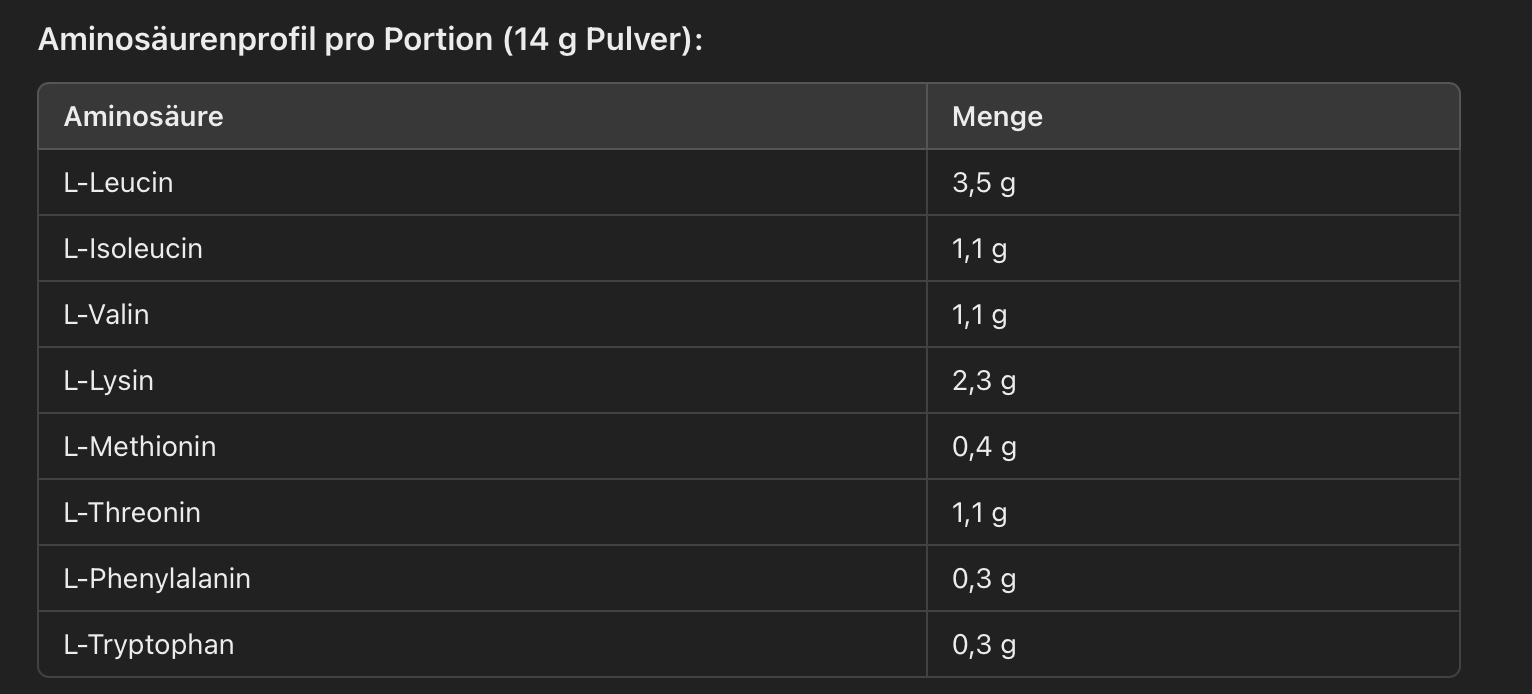This screenshot has height=694, width=1532.
Task: Select the 3,5 g amount cell
Action: [x=984, y=183]
